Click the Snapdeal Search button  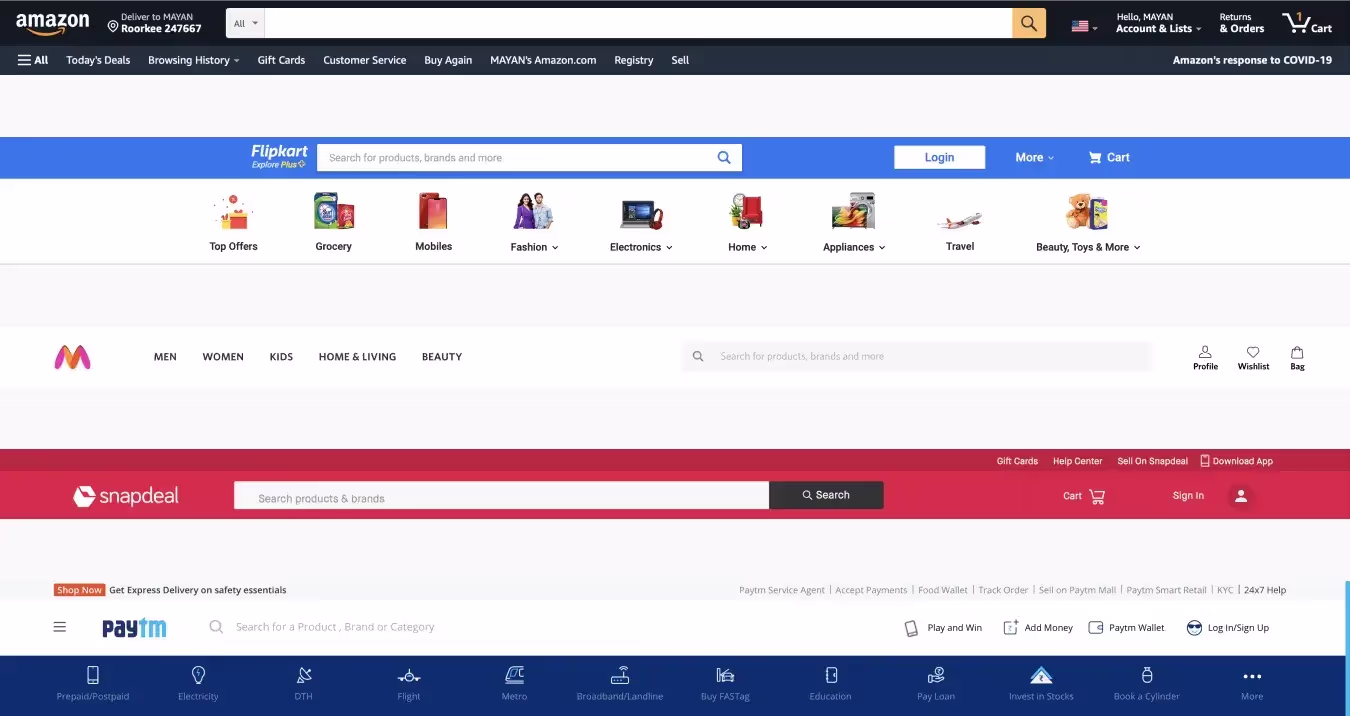[x=826, y=495]
